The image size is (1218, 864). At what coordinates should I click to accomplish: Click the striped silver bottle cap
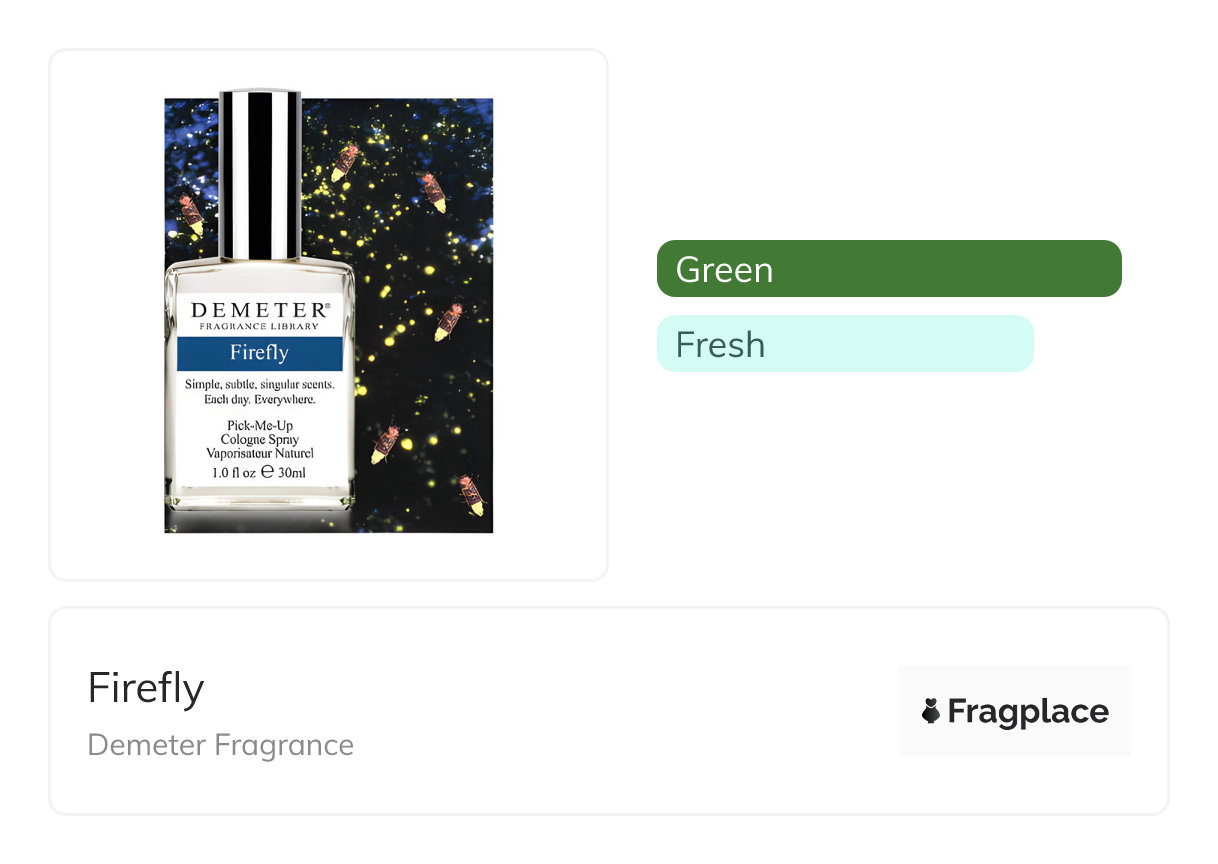pos(259,175)
